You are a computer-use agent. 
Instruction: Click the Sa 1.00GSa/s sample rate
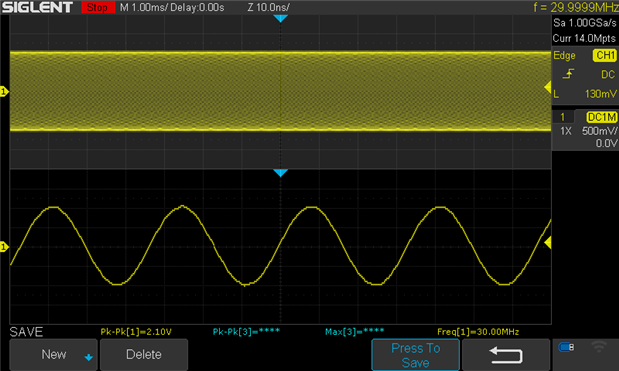585,23
